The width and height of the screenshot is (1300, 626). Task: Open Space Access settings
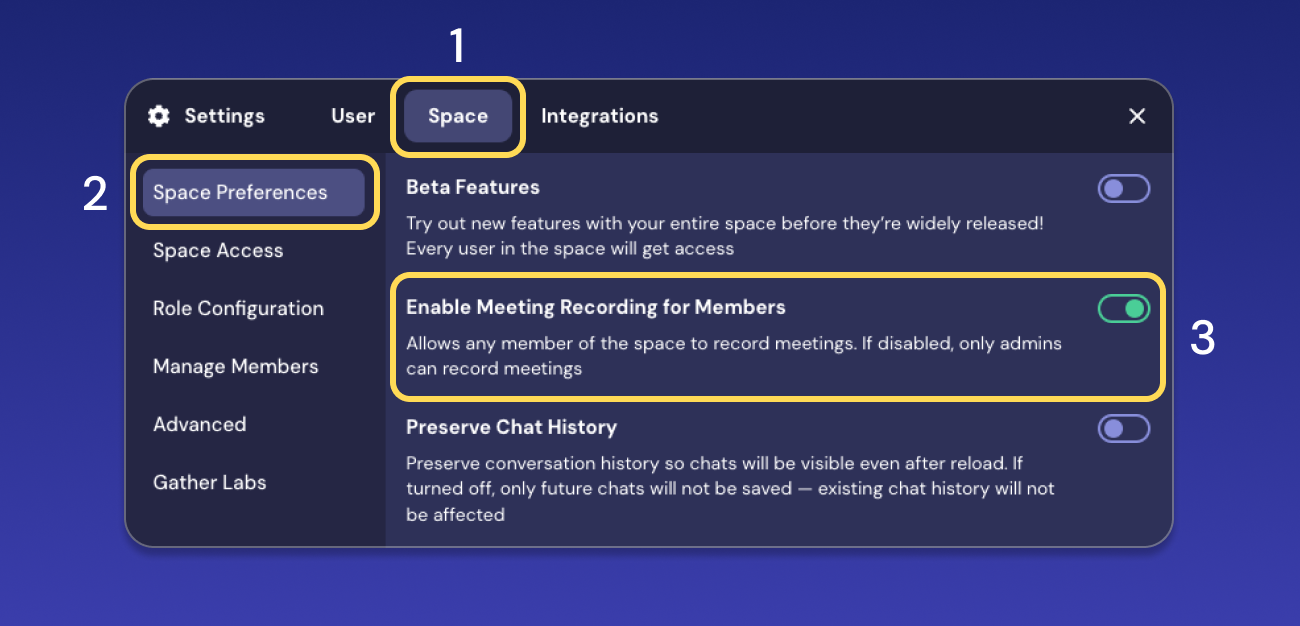(218, 250)
